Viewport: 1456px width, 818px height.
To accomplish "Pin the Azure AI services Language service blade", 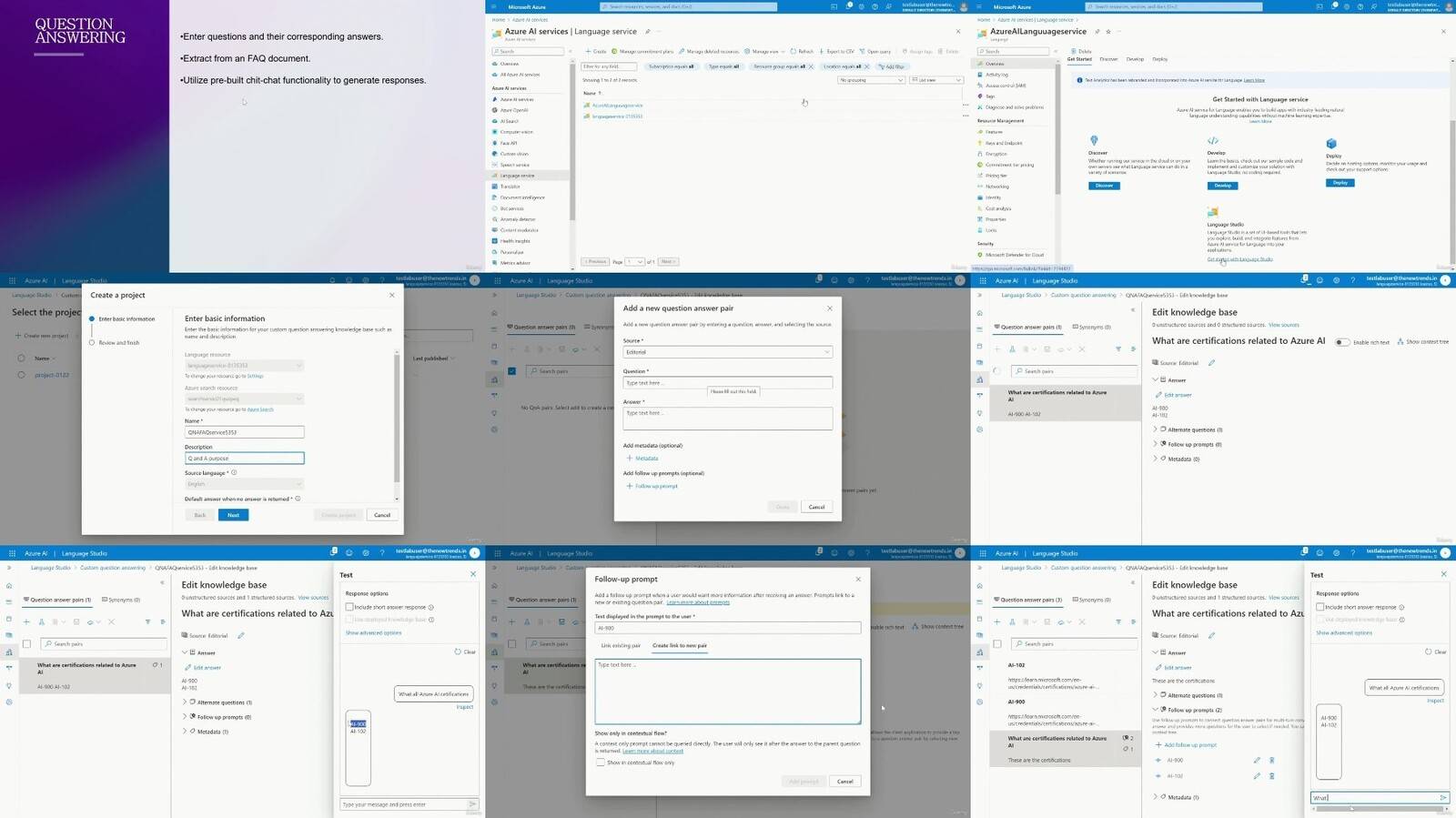I will 647,32.
